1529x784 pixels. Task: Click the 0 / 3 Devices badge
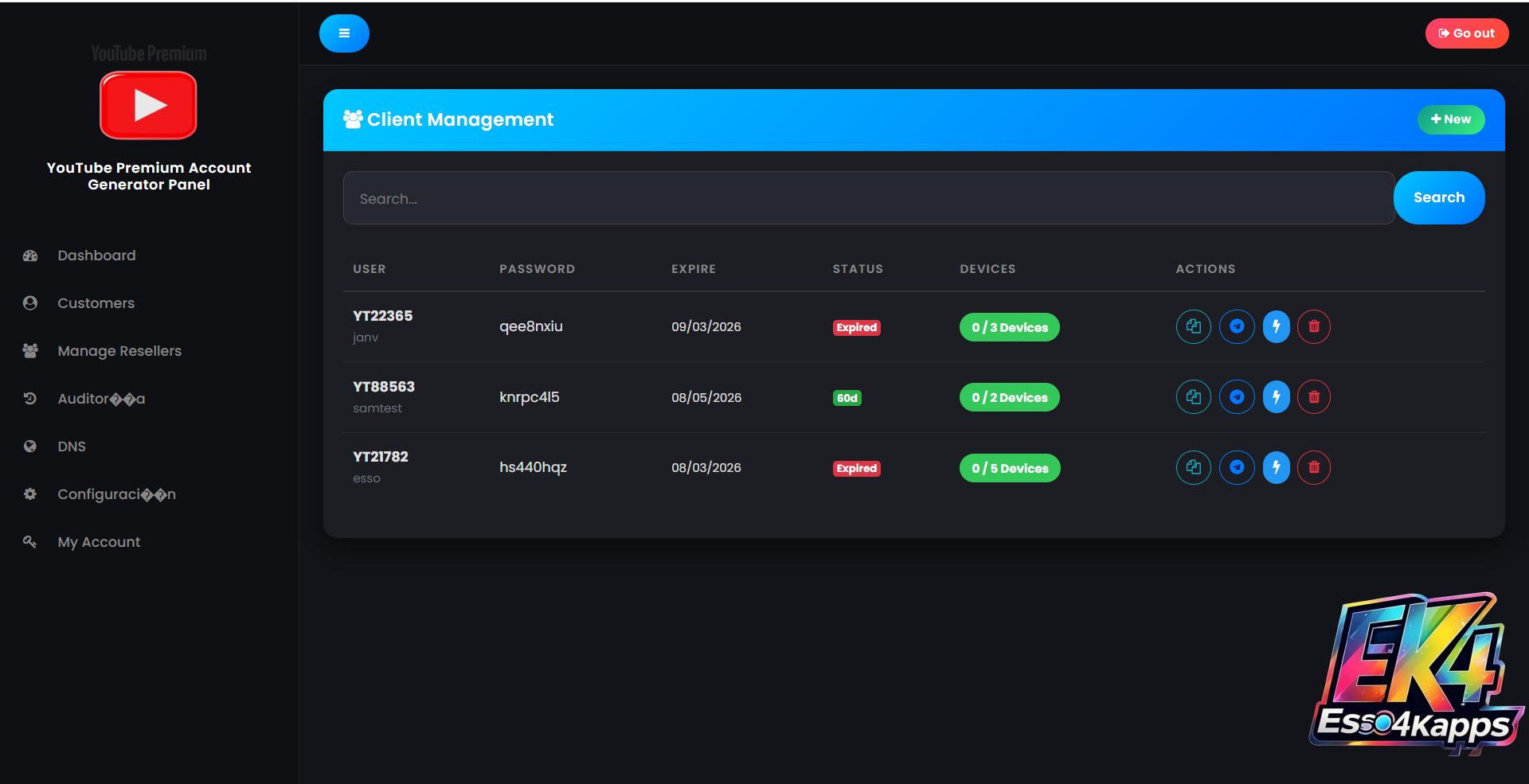click(1009, 327)
